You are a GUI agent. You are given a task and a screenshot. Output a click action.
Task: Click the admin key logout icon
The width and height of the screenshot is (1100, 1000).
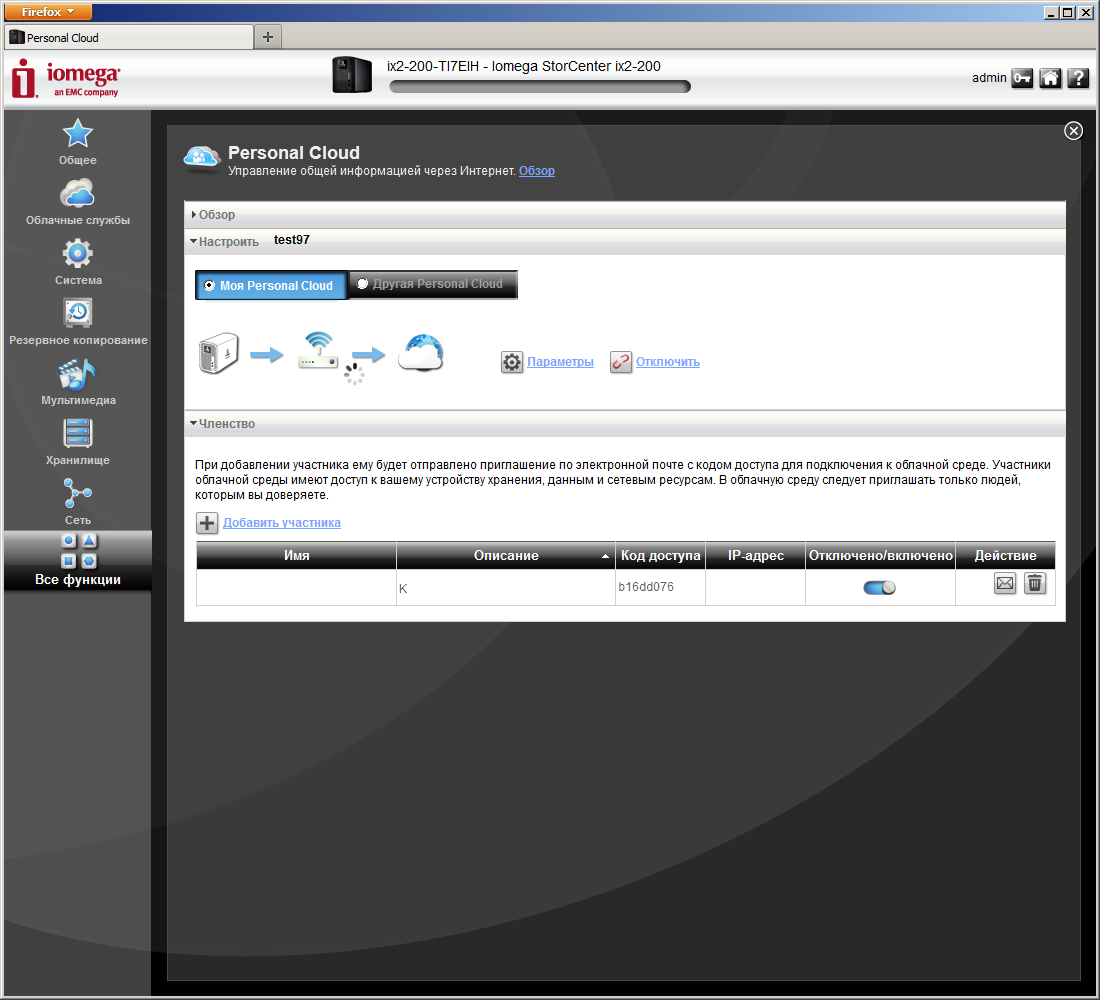pyautogui.click(x=1022, y=78)
